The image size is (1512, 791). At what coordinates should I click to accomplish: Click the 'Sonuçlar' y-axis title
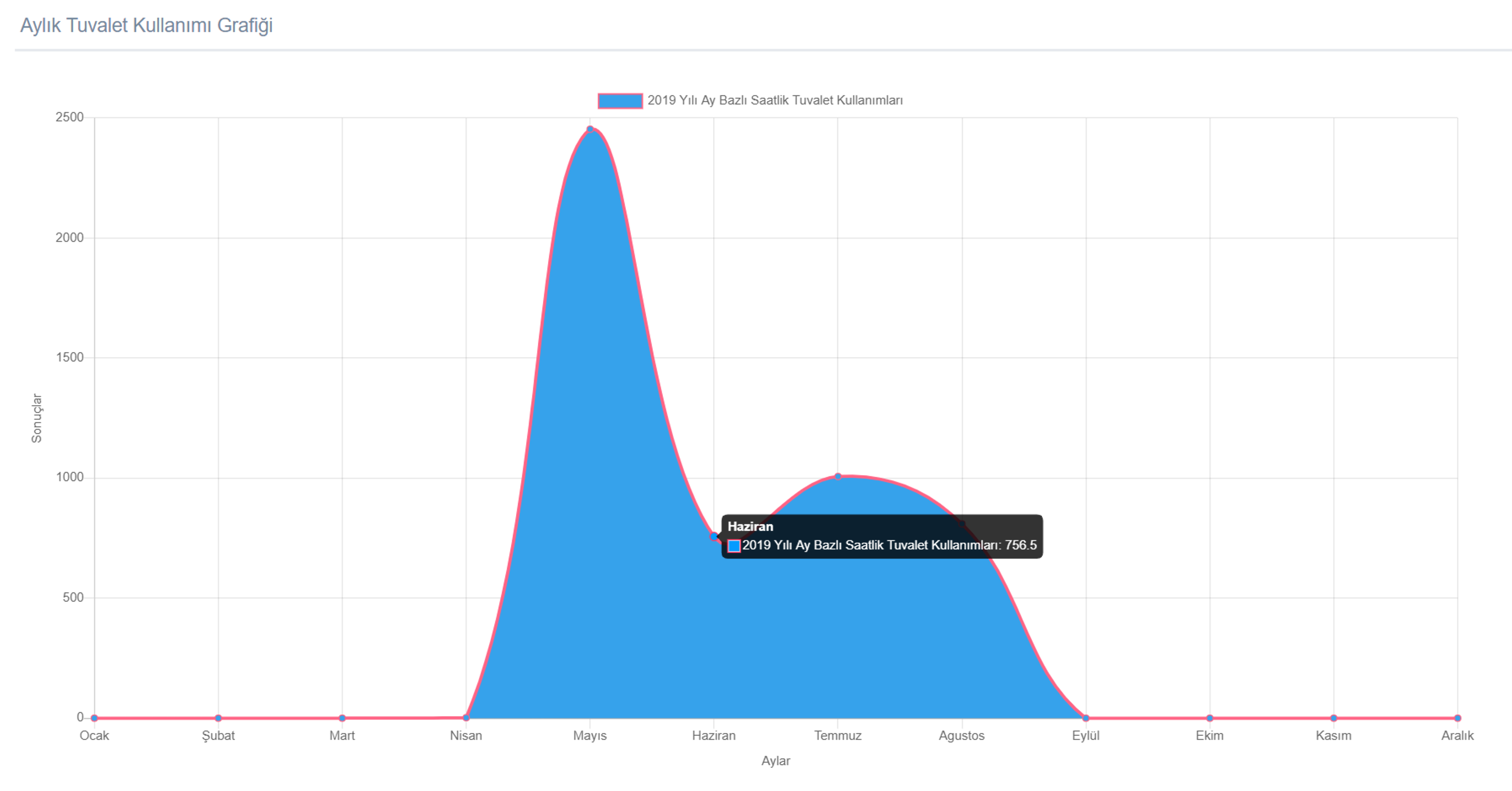(x=37, y=418)
